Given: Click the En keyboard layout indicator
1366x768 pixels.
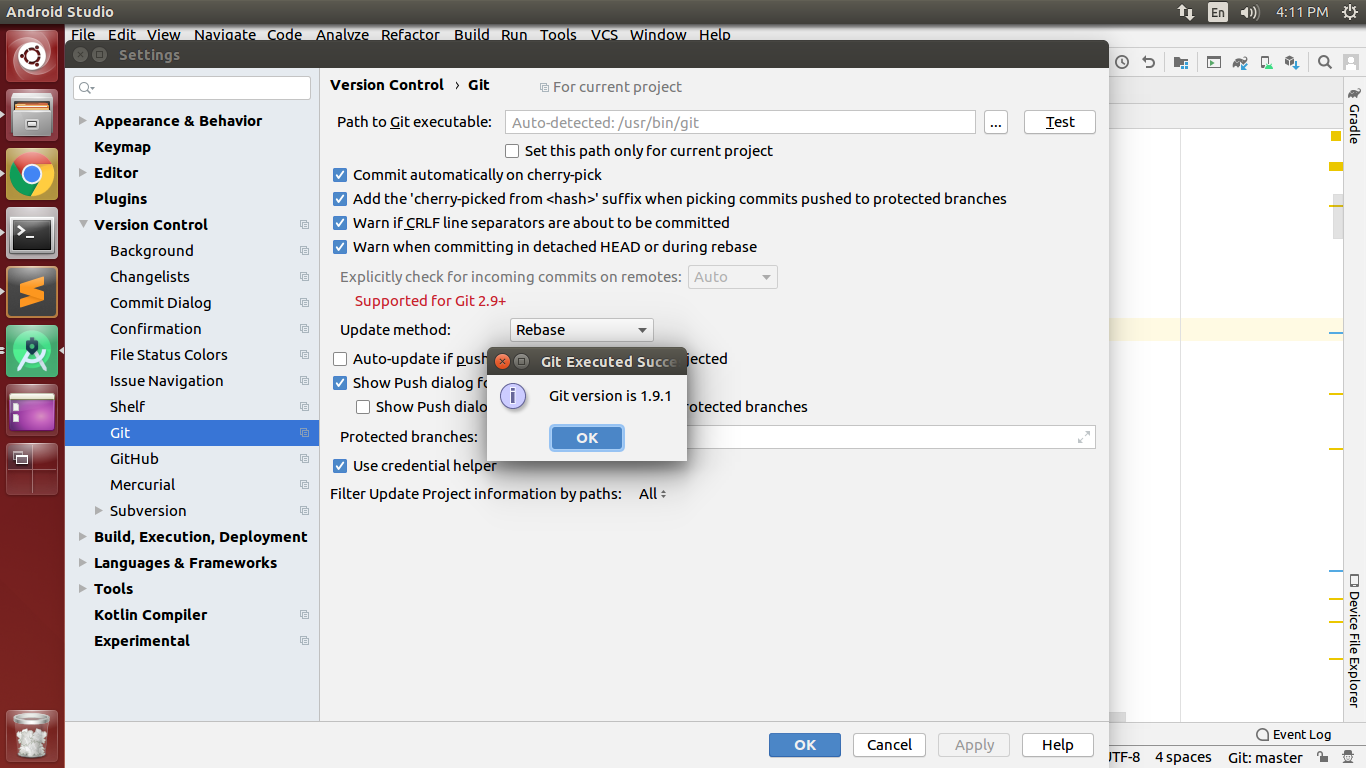Looking at the screenshot, I should pos(1218,12).
